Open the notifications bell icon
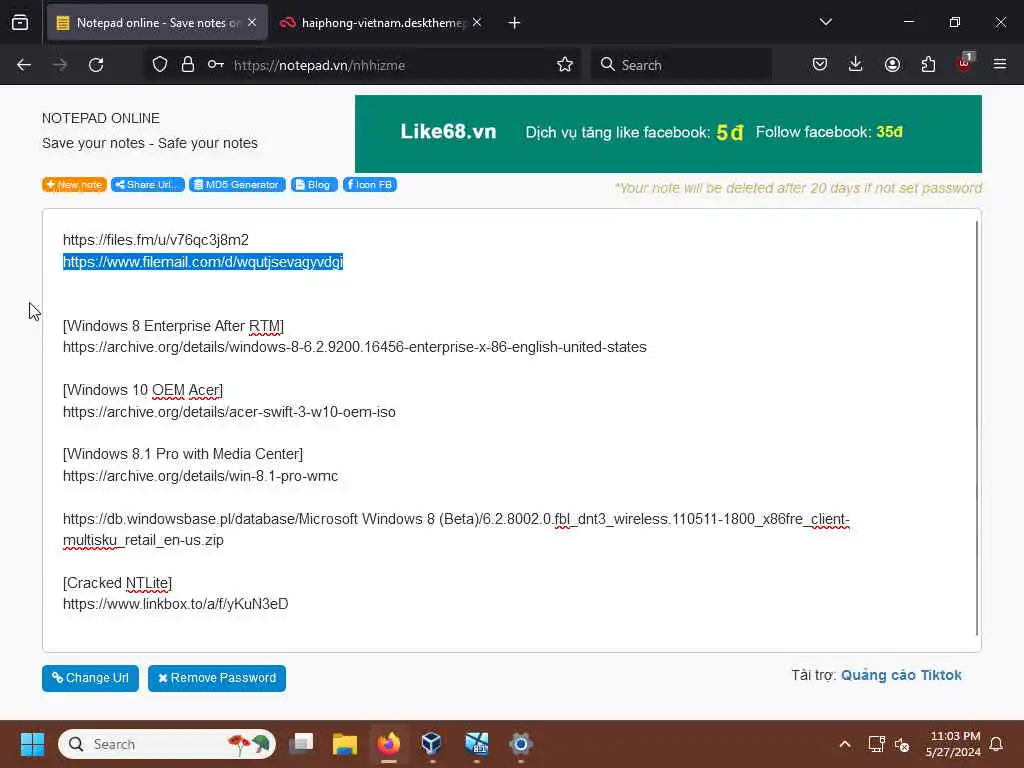This screenshot has width=1024, height=768. 996,744
